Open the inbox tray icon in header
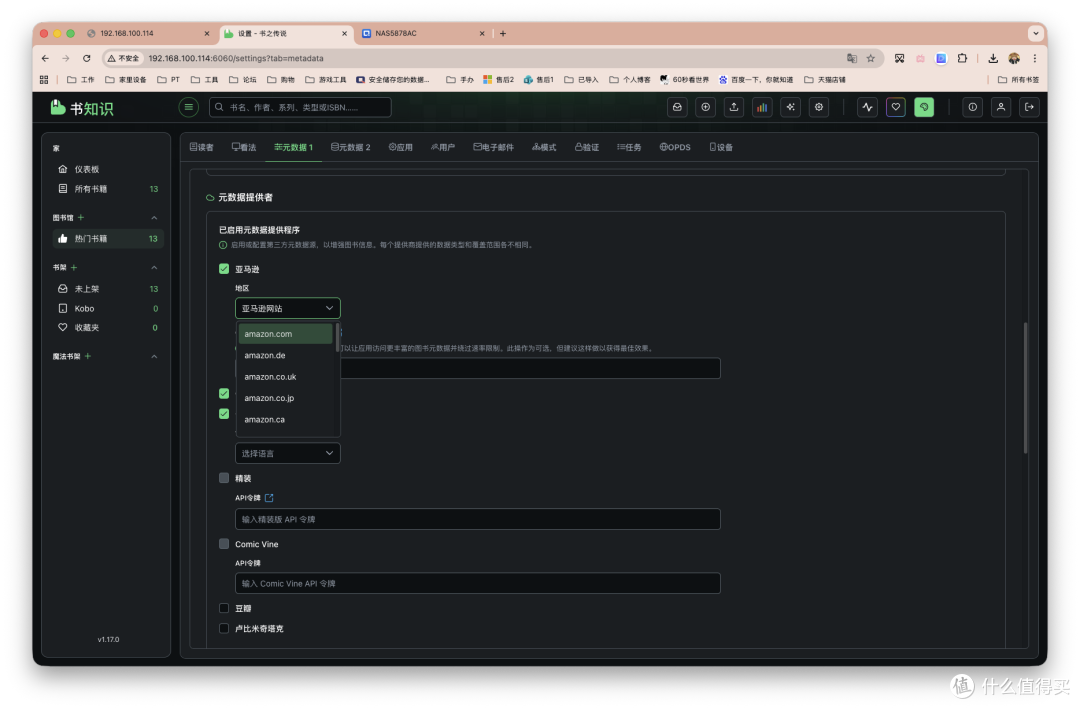Screen dimensions: 1080x709 click(677, 107)
